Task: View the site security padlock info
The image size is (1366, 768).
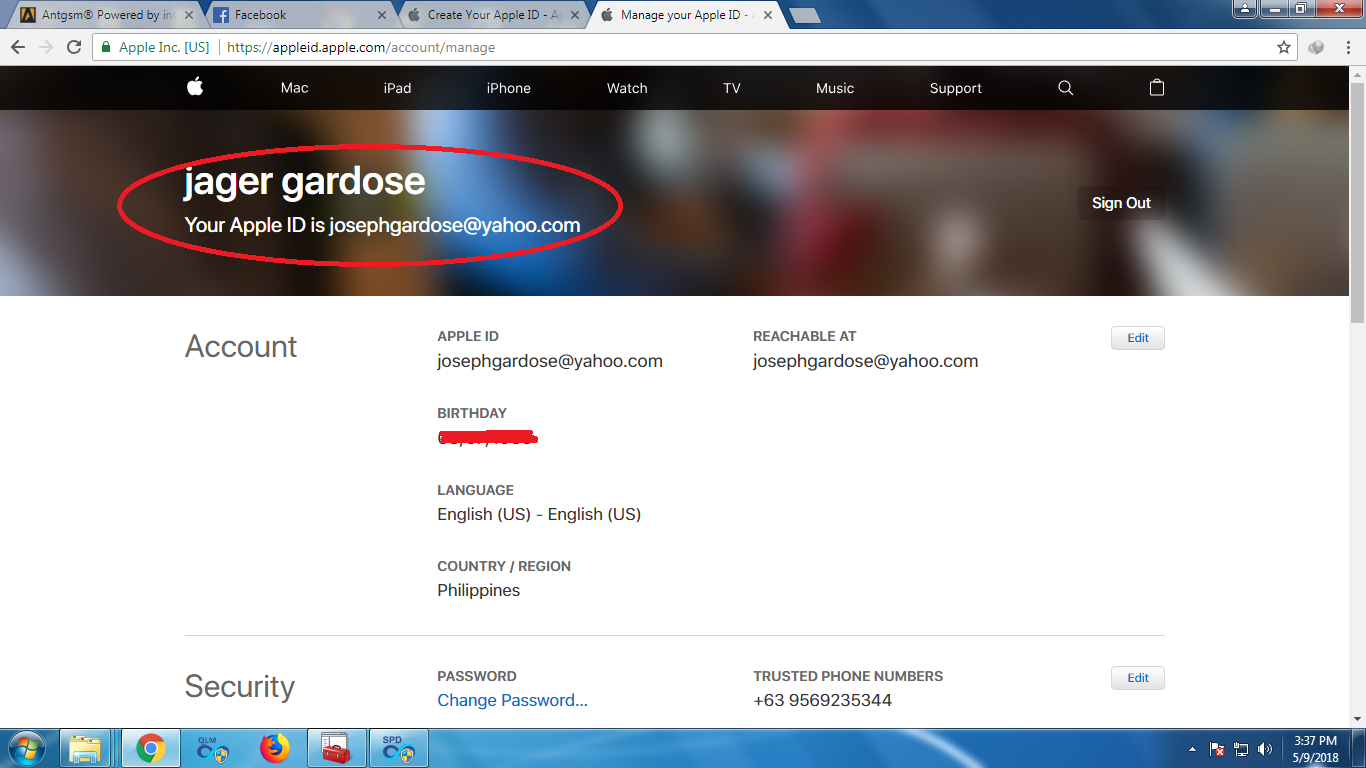Action: pos(105,47)
